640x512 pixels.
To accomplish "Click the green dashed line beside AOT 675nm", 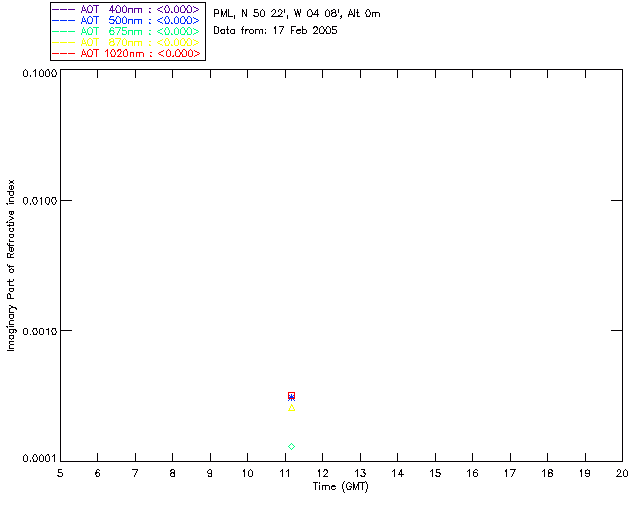I will [64, 32].
